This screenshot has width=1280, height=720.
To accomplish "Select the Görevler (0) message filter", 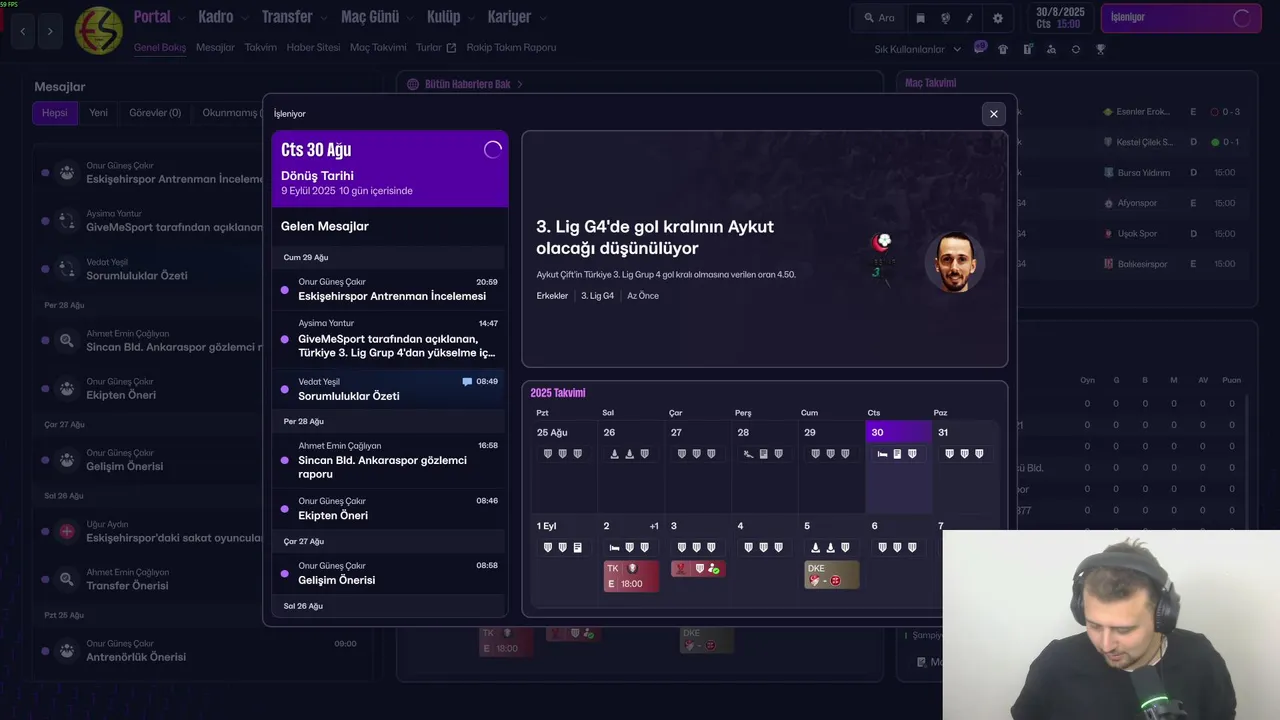I will pos(155,113).
